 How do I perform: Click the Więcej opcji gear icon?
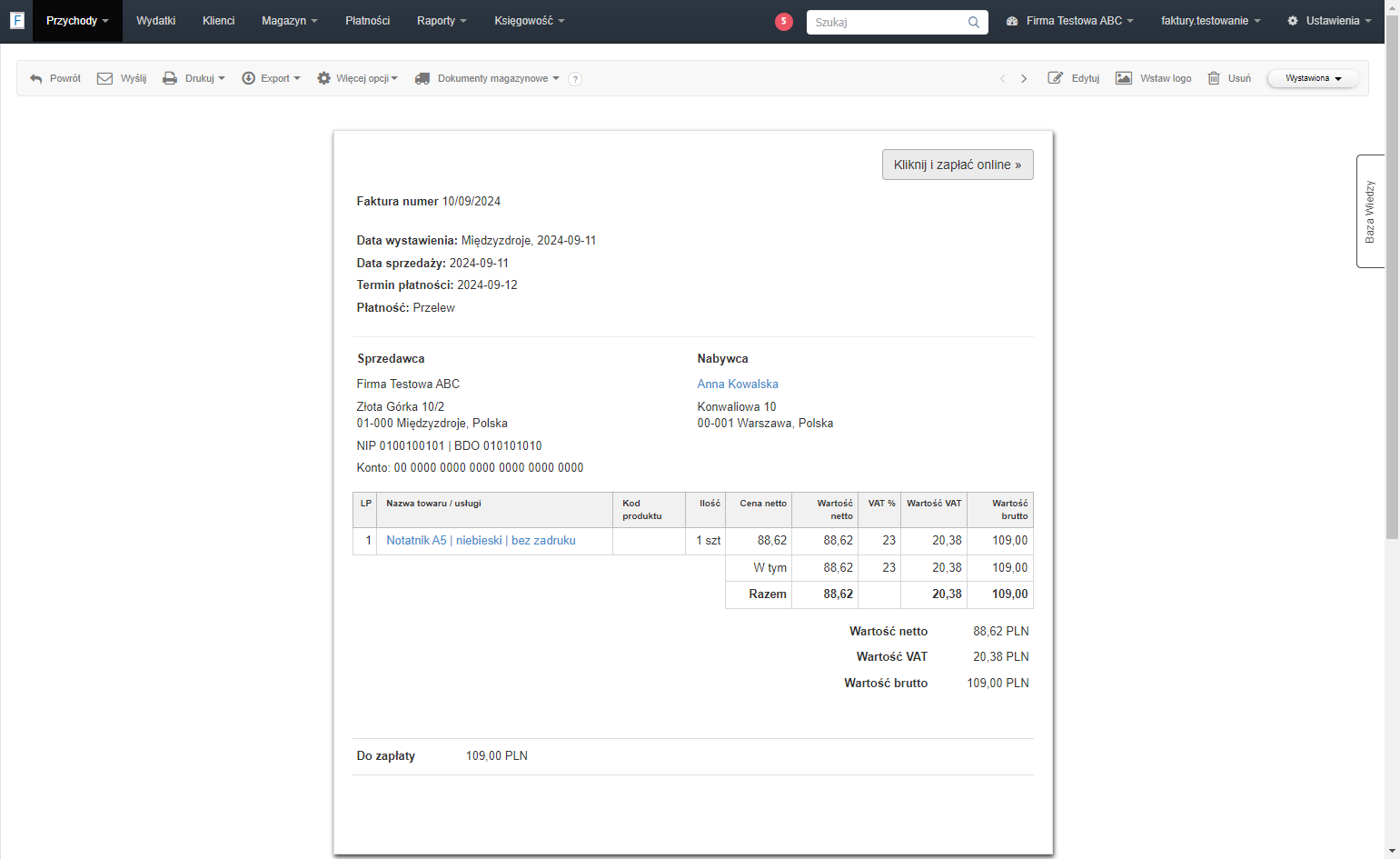point(323,79)
